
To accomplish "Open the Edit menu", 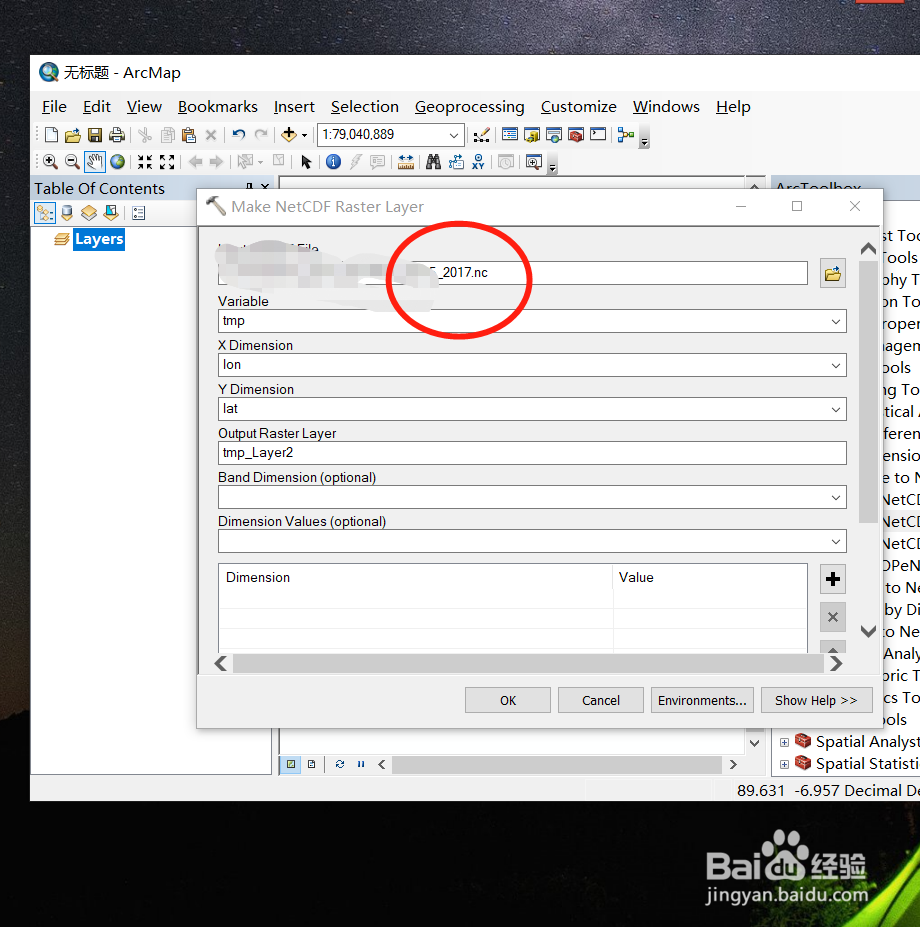I will point(97,107).
